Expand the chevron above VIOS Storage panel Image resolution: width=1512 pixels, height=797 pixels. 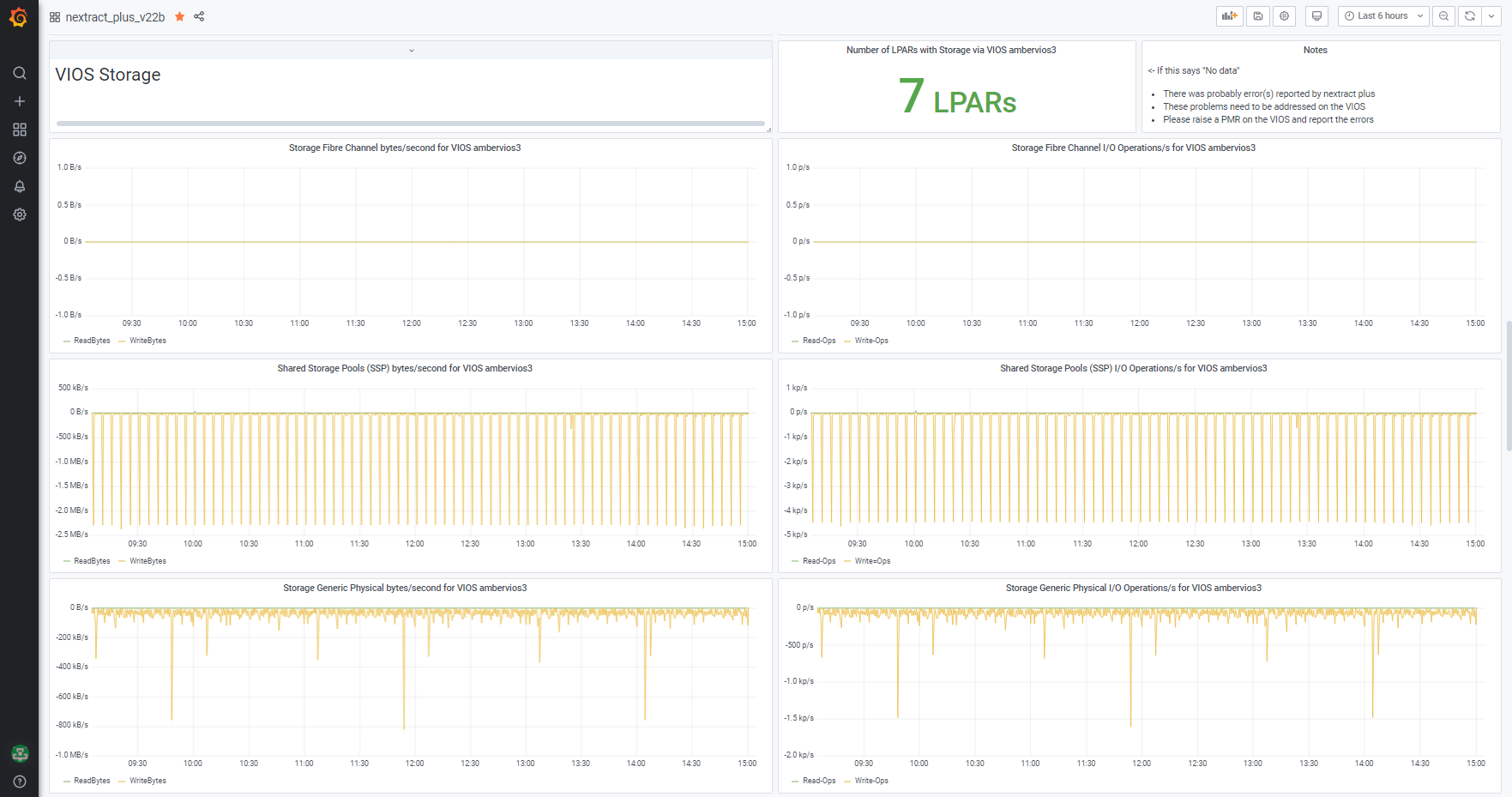tap(411, 51)
